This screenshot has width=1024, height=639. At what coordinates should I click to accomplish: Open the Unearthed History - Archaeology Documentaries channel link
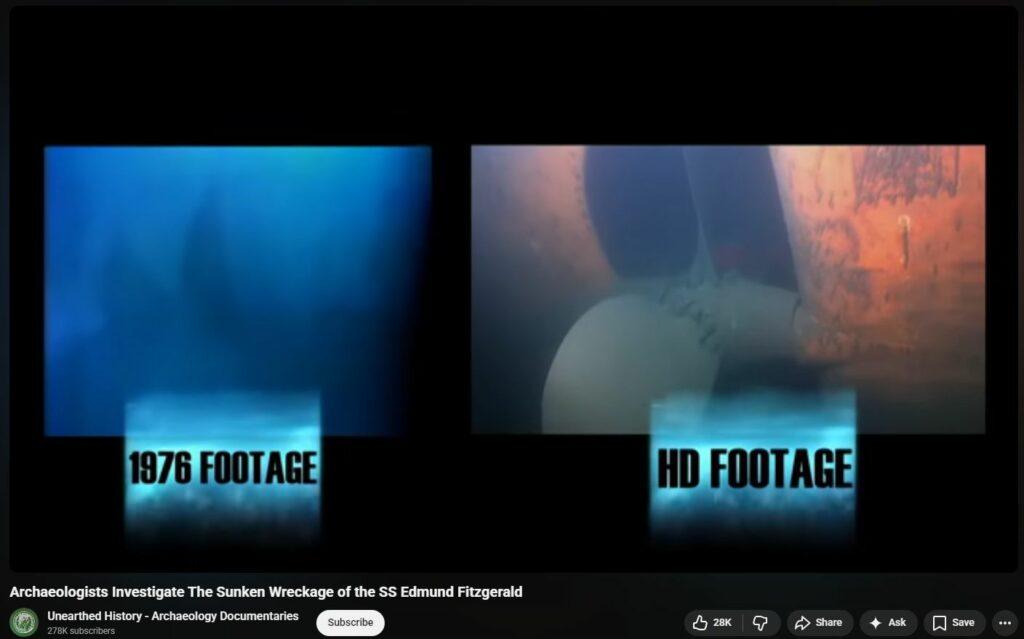pyautogui.click(x=172, y=616)
